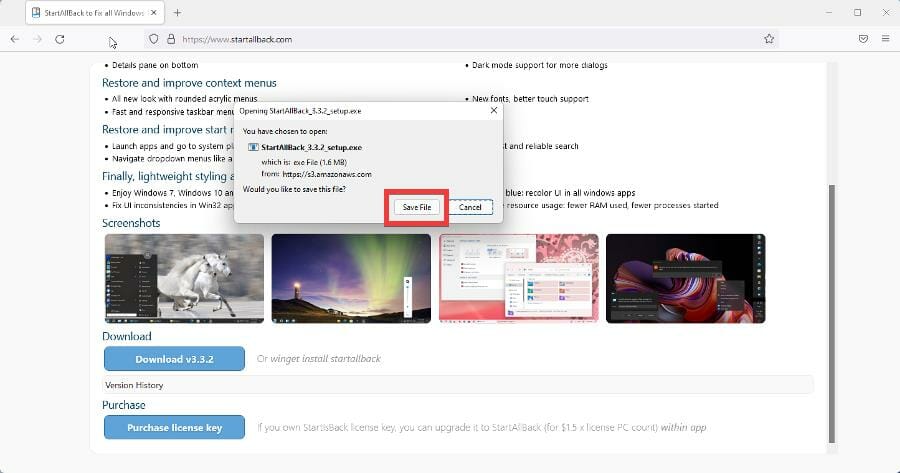Screen dimensions: 900x473
Task: Click the startallback.com address bar
Action: click(461, 39)
